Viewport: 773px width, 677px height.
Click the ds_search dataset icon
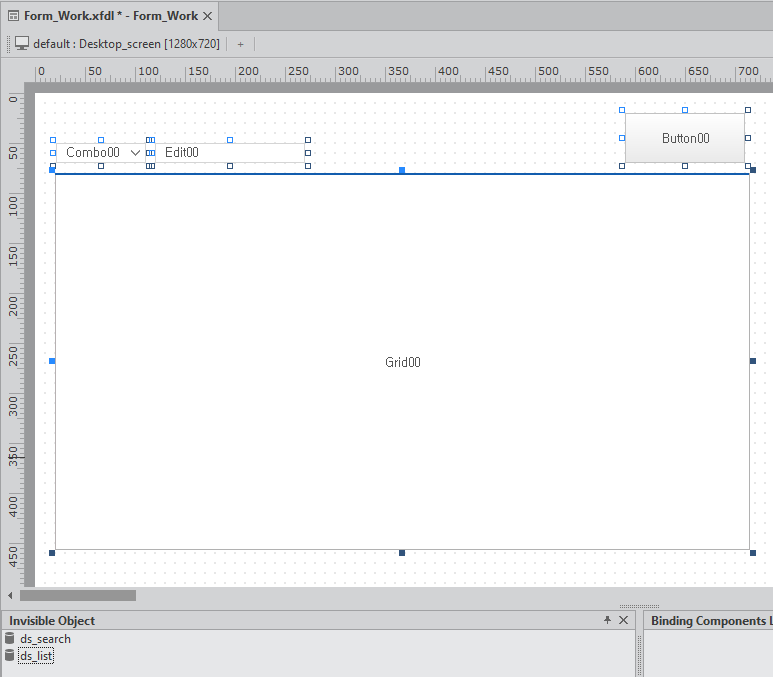10,639
